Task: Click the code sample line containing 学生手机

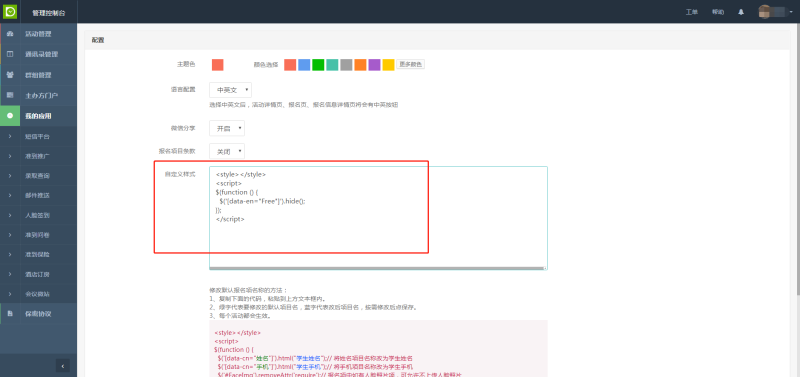Action: 315,367
